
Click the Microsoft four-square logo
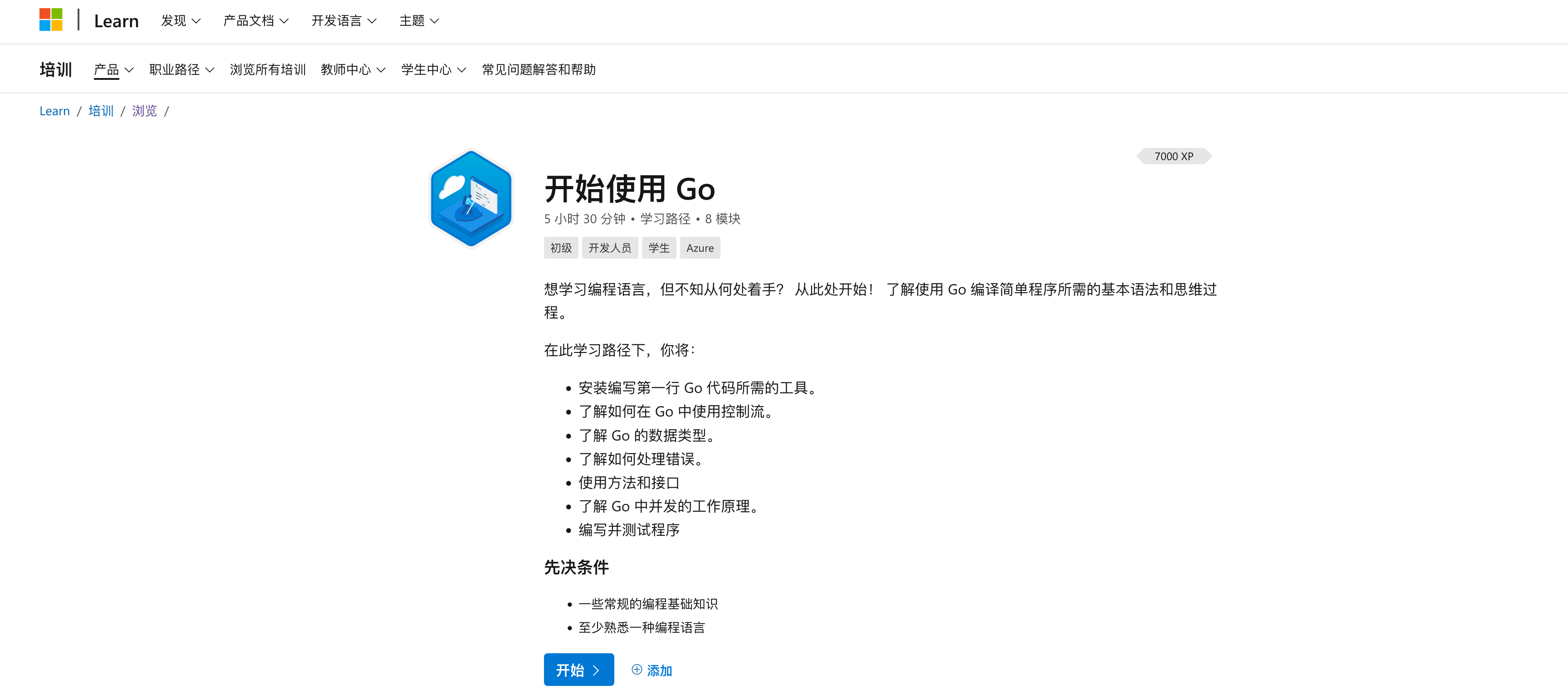[x=51, y=20]
